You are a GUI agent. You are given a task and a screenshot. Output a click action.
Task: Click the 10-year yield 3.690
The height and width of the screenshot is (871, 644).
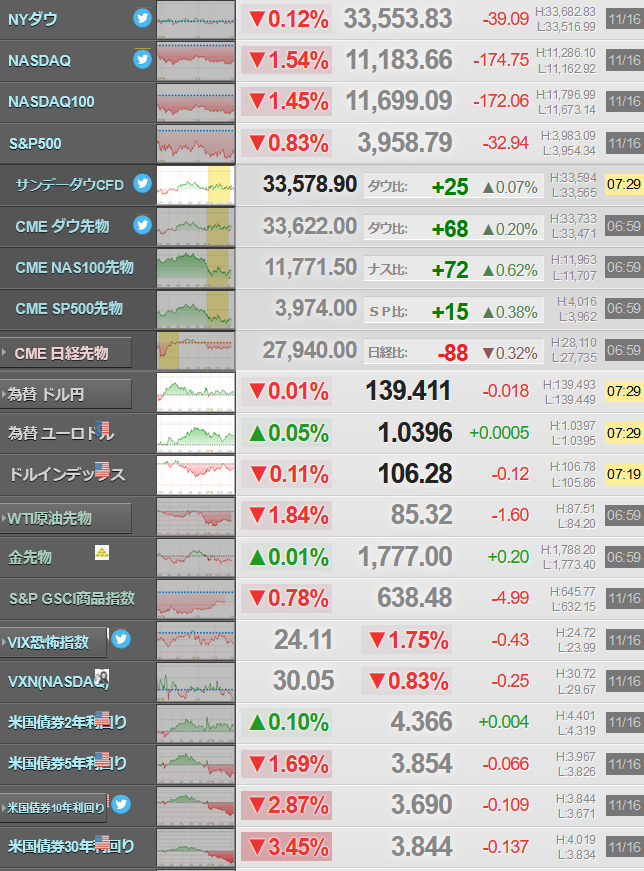[x=421, y=804]
